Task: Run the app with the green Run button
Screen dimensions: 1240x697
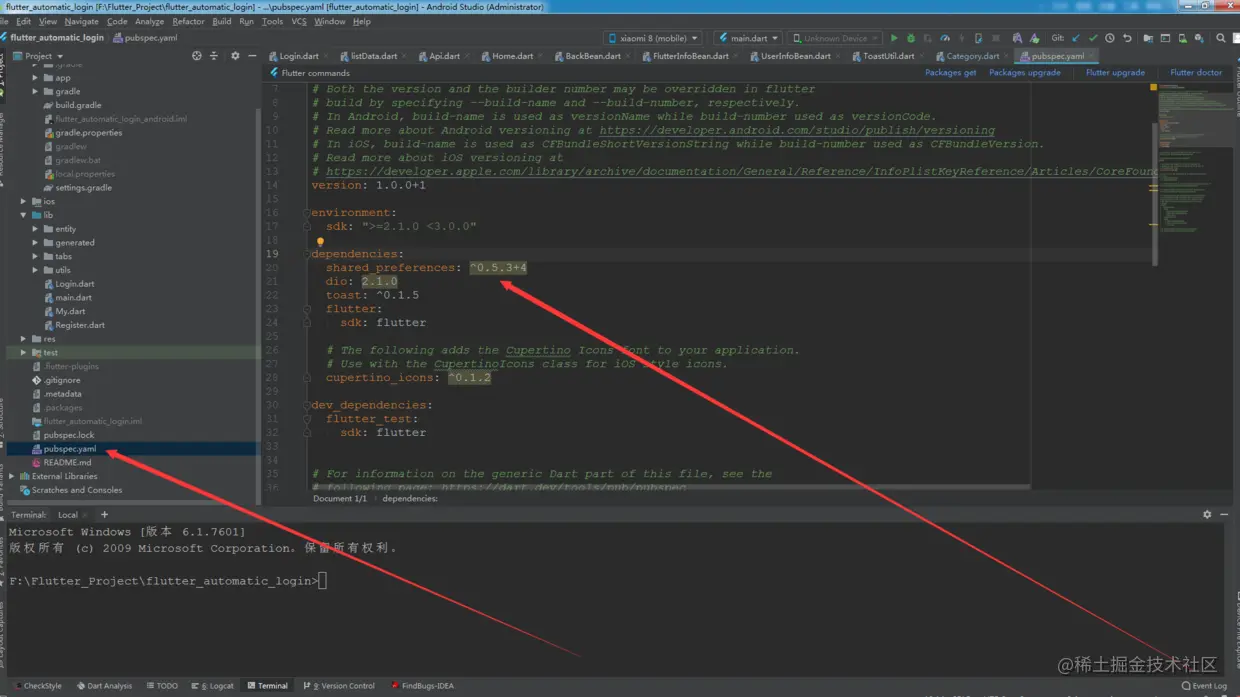Action: pyautogui.click(x=894, y=38)
